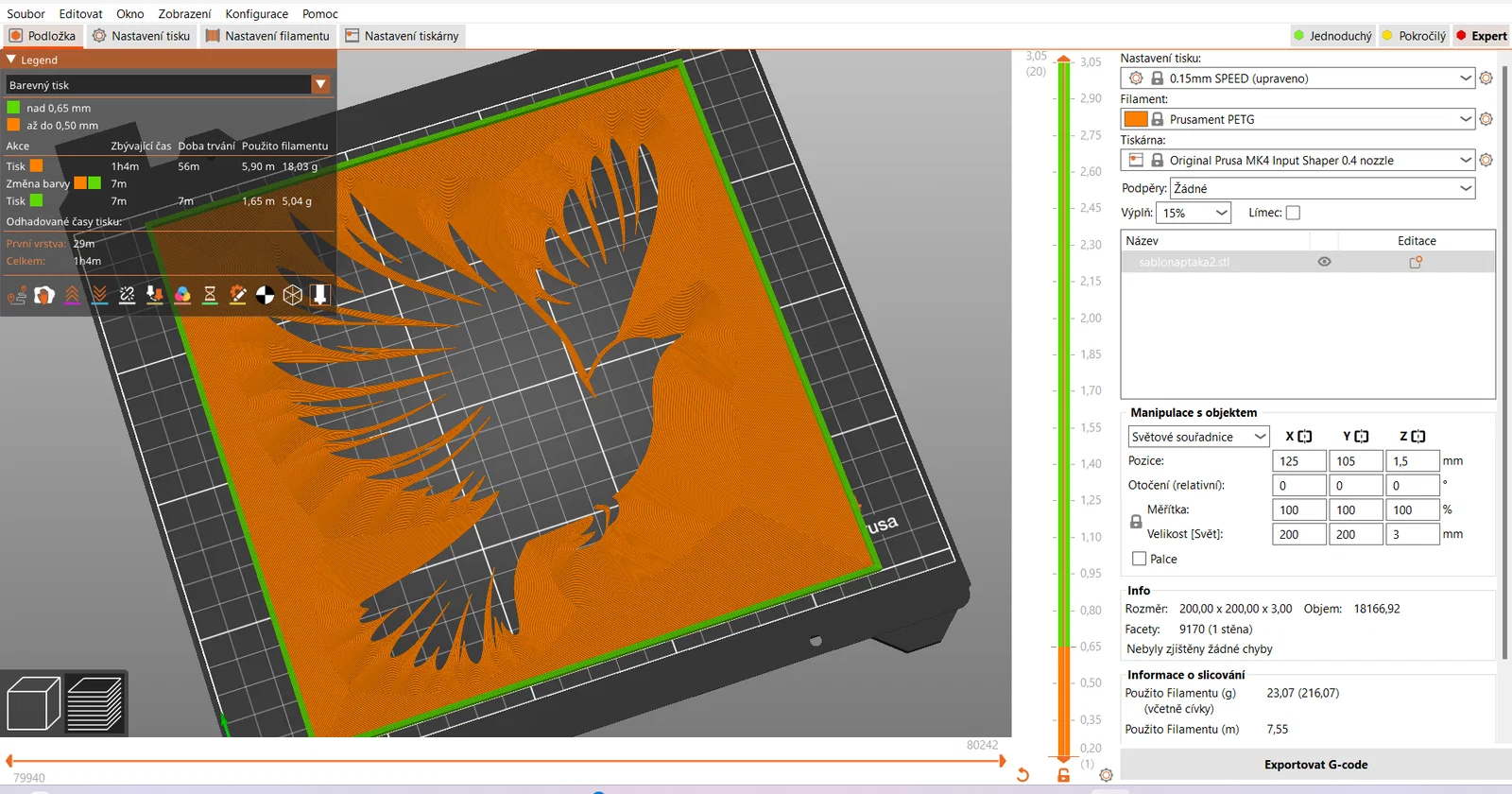Toggle seams broken-link icon in legend
Viewport: 1512px width, 794px height.
point(128,296)
